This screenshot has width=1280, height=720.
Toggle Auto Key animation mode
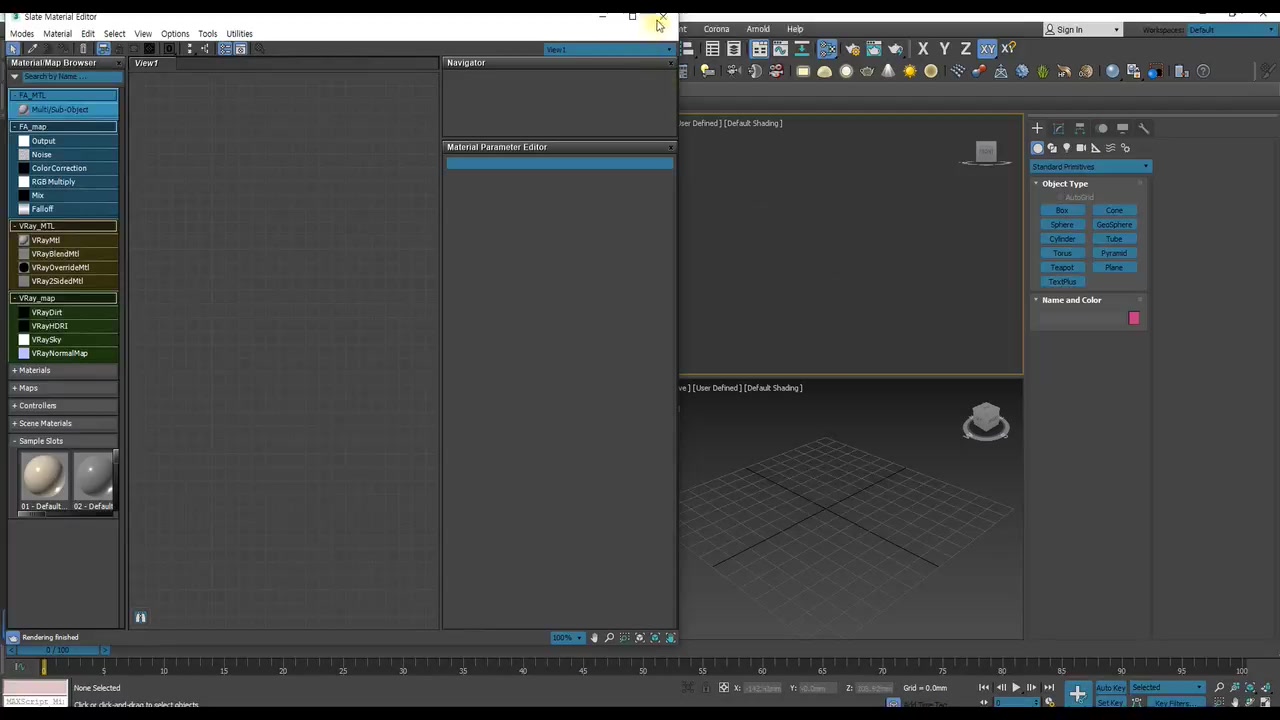pos(1110,688)
